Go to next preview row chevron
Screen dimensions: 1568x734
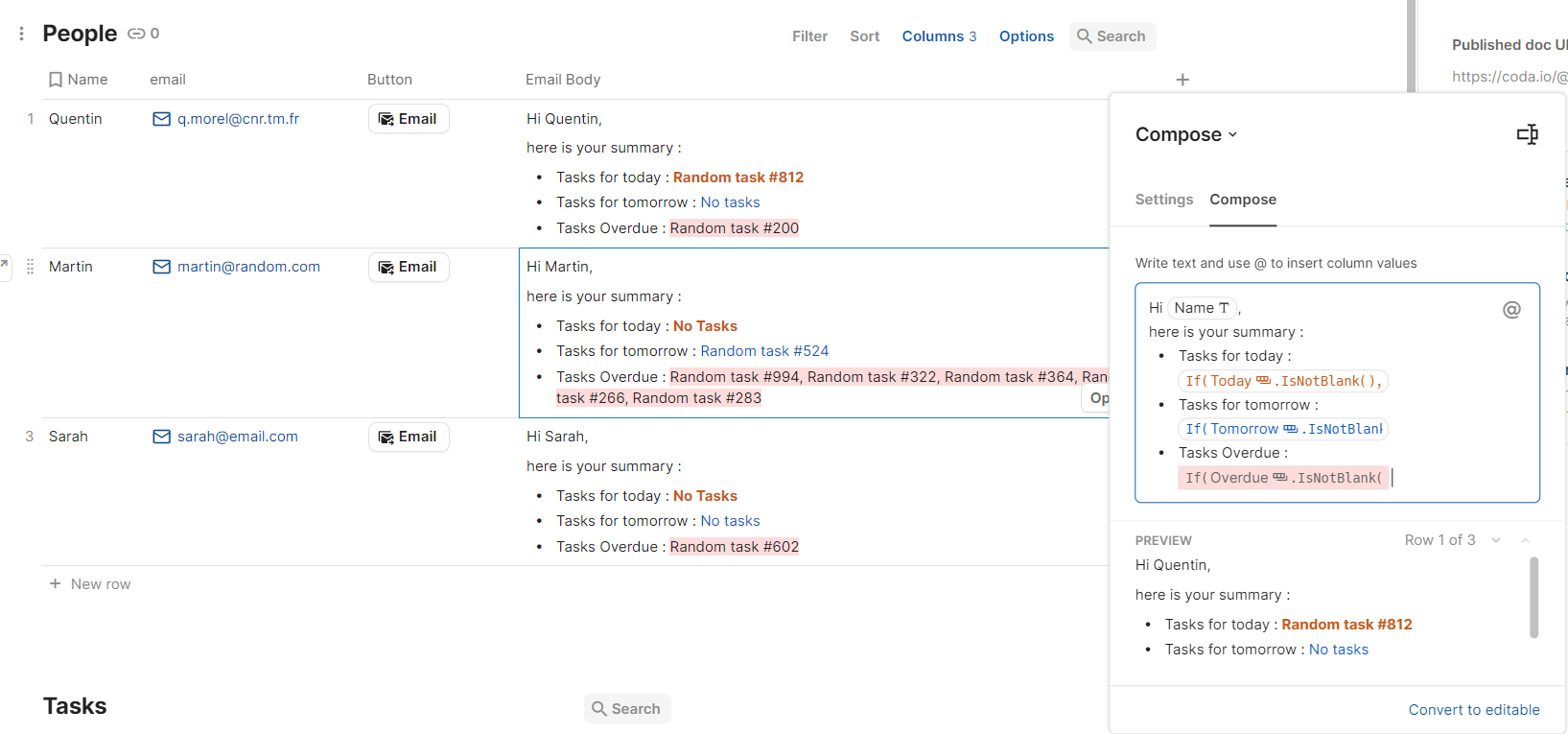[1496, 540]
